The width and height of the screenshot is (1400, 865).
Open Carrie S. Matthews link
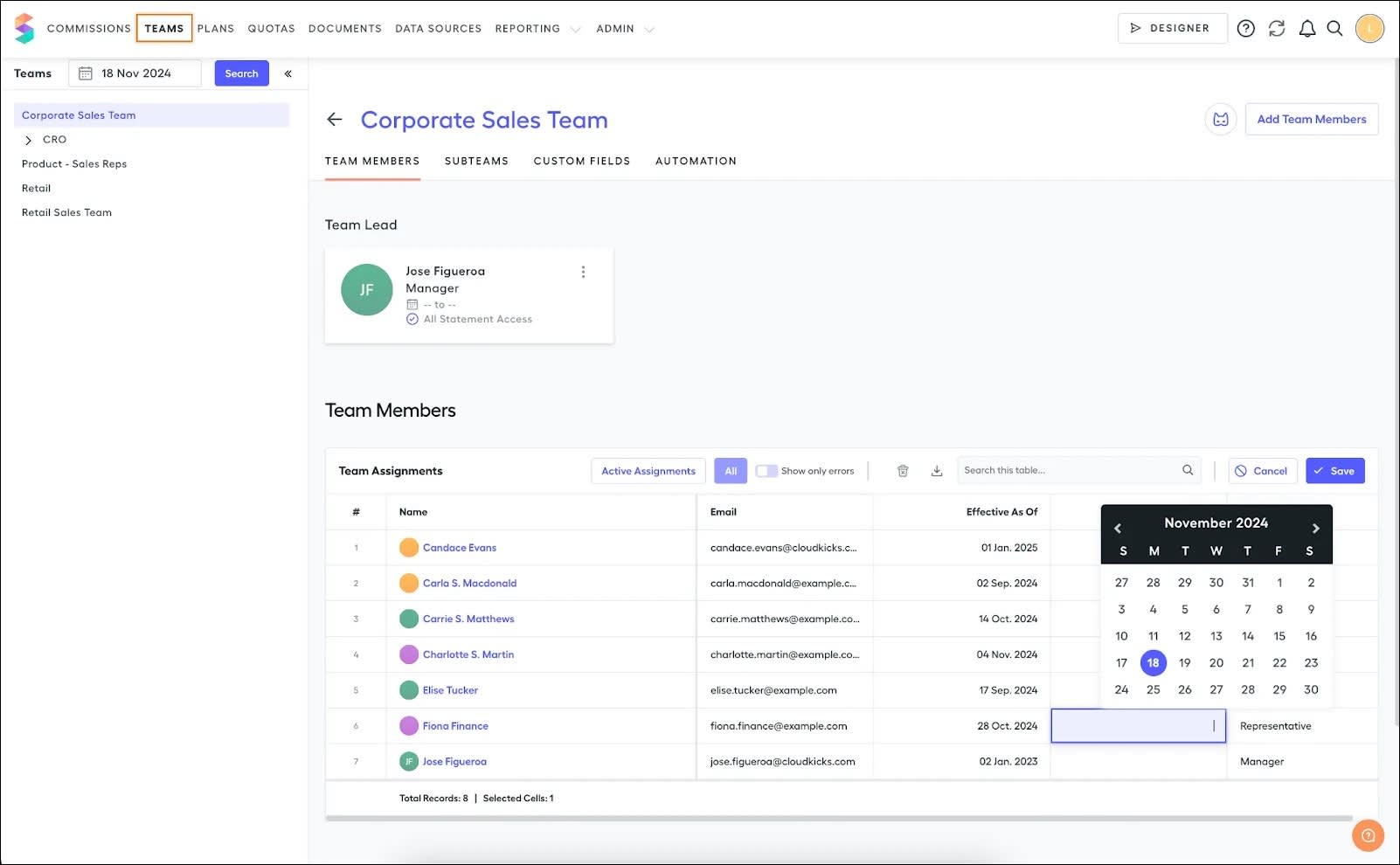point(468,619)
